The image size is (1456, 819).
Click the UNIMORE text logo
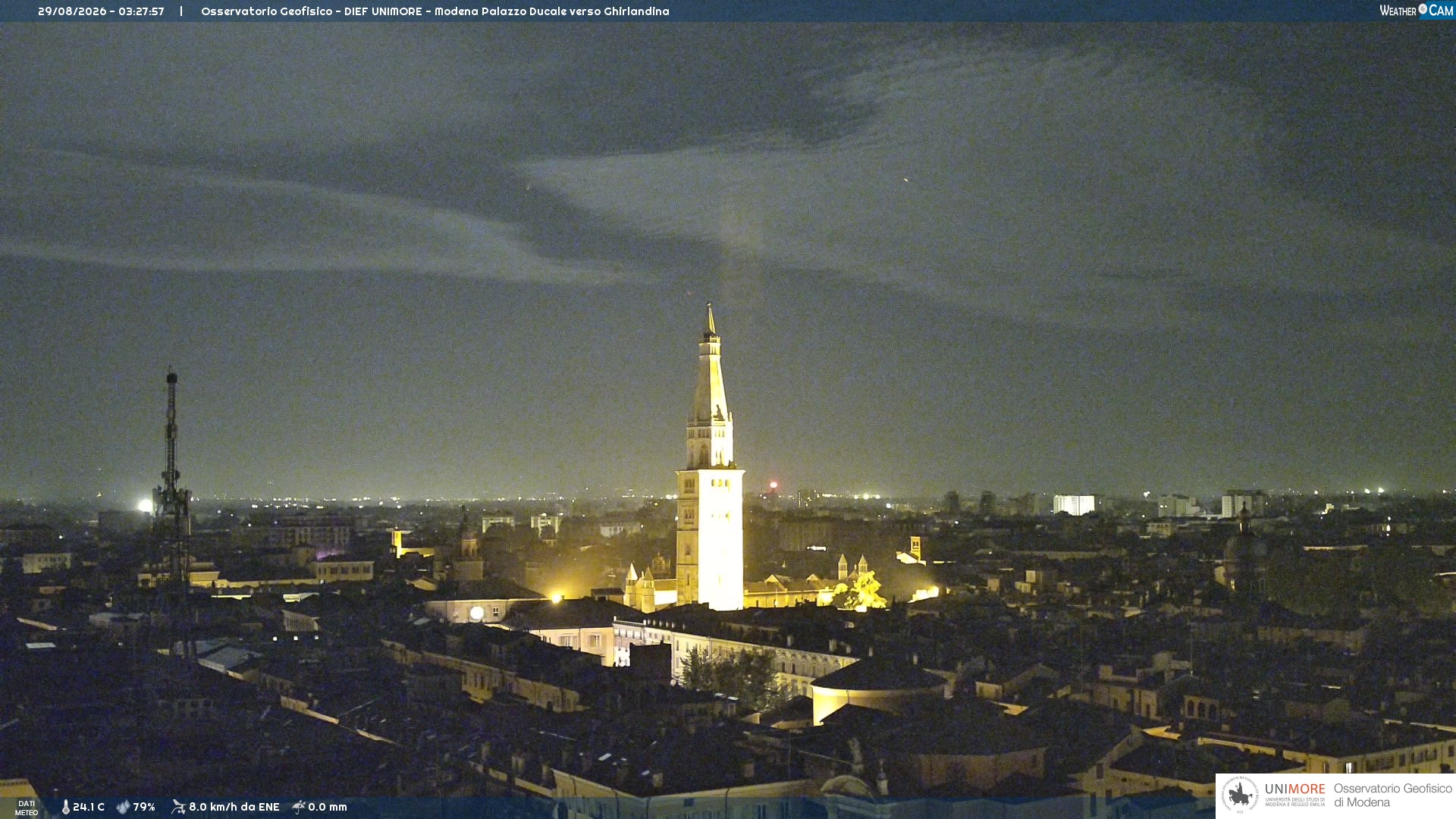pos(1295,789)
